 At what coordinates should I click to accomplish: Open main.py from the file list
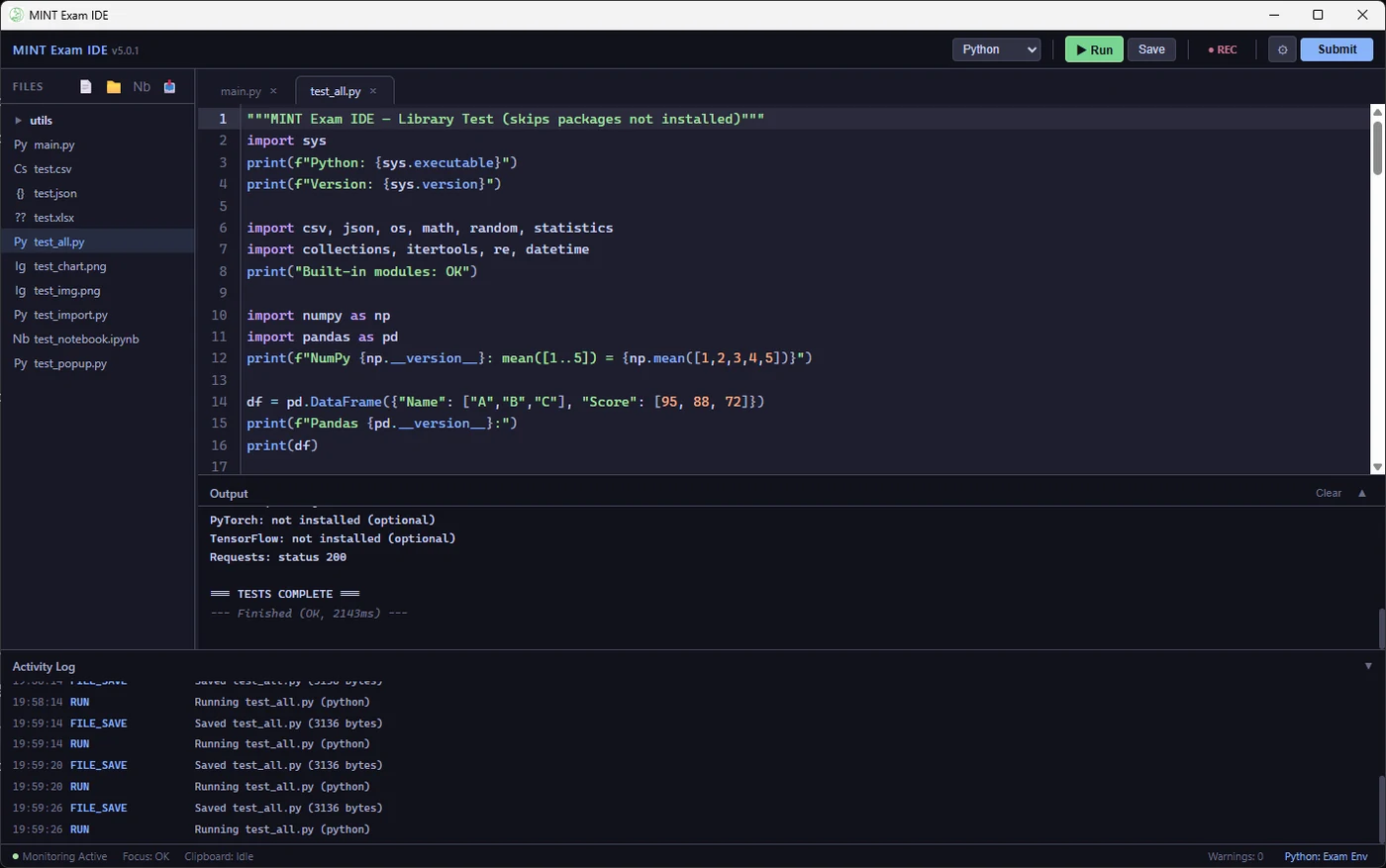point(97,145)
